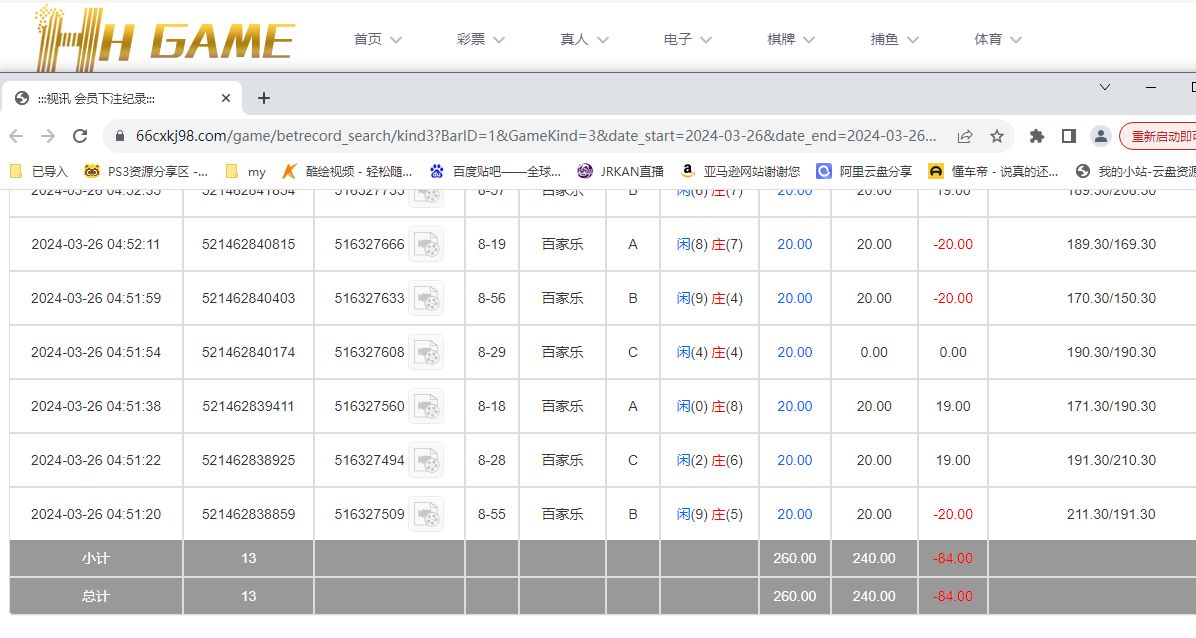Open the user profile avatar icon
Screen dimensions: 1196x638
click(1100, 136)
